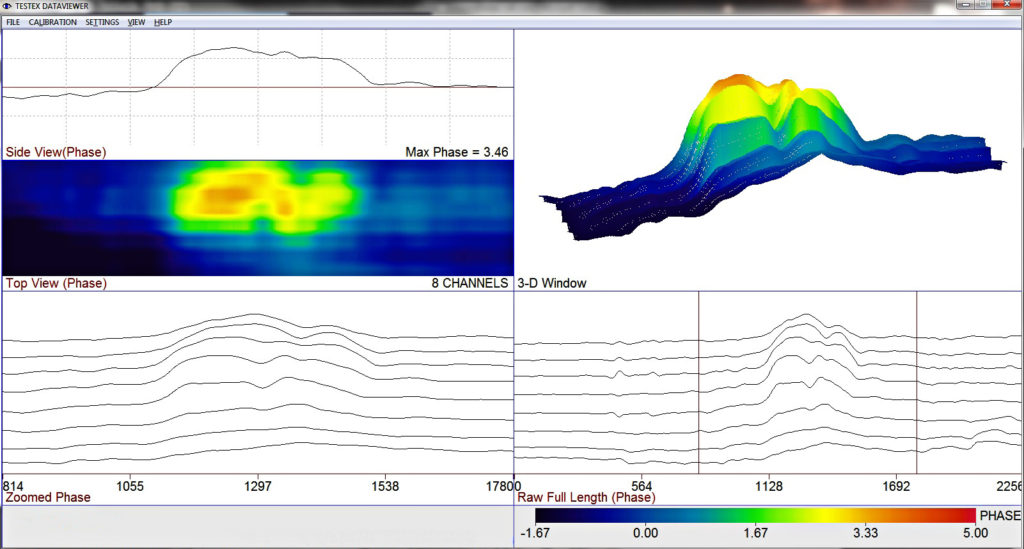Viewport: 1024px width, 549px height.
Task: Minimize the Testex DataViewer window
Action: click(x=965, y=5)
